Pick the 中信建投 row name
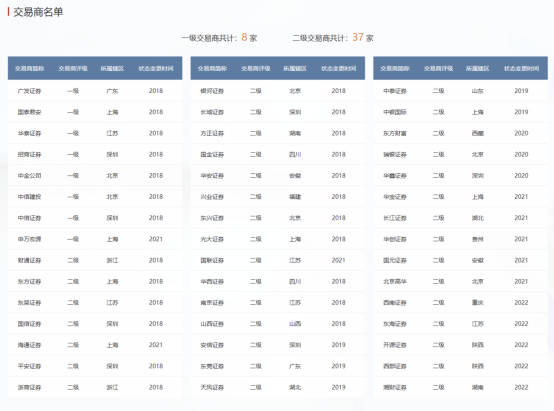Viewport: 554px width, 411px height. (29, 197)
